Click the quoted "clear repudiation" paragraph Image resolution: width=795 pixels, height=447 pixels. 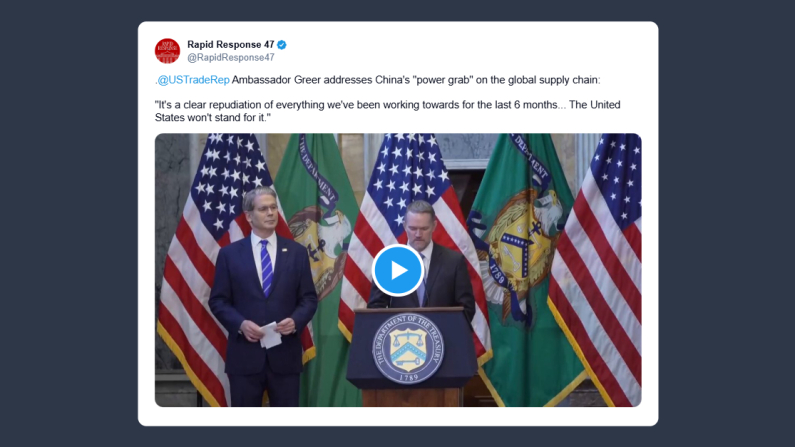click(387, 111)
